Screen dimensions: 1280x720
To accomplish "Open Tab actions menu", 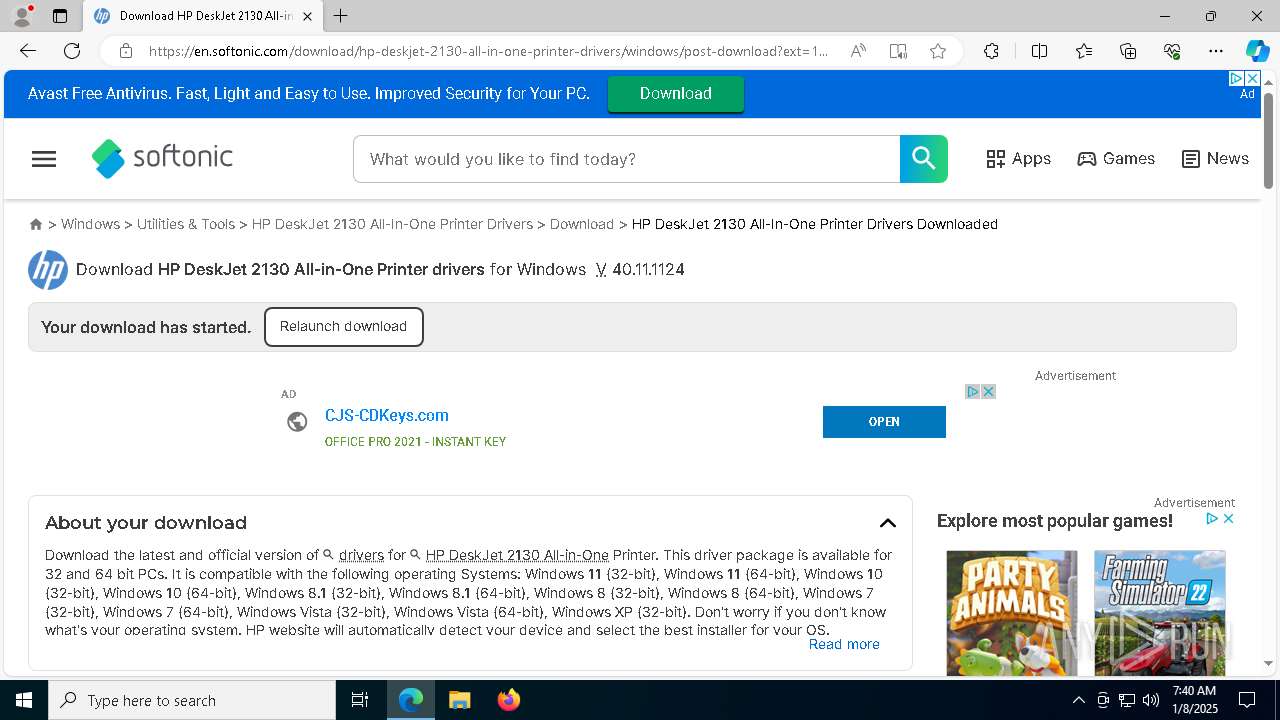I will [60, 16].
